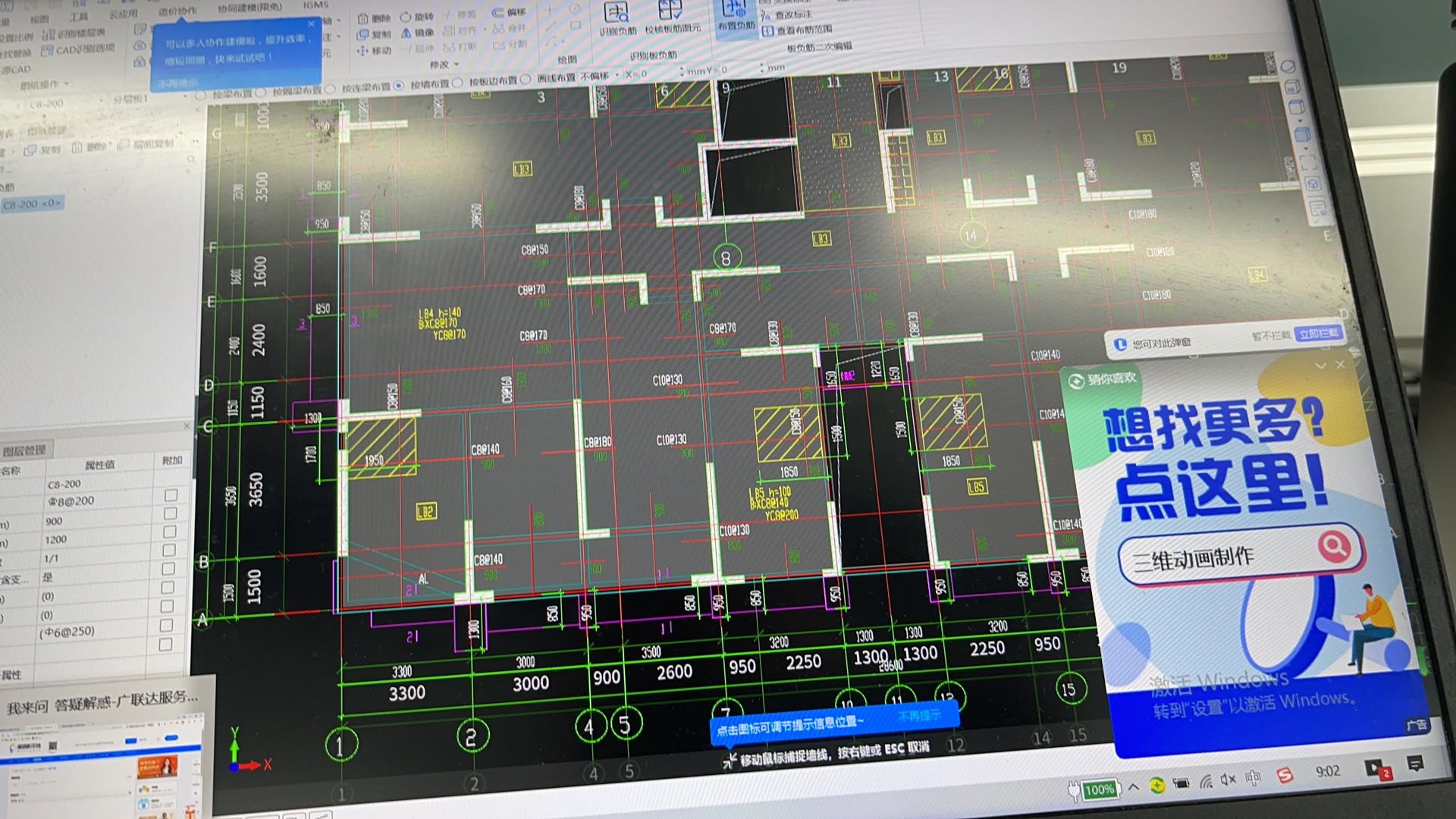Click 暂不拦截 link
The width and height of the screenshot is (1456, 819).
click(1270, 336)
